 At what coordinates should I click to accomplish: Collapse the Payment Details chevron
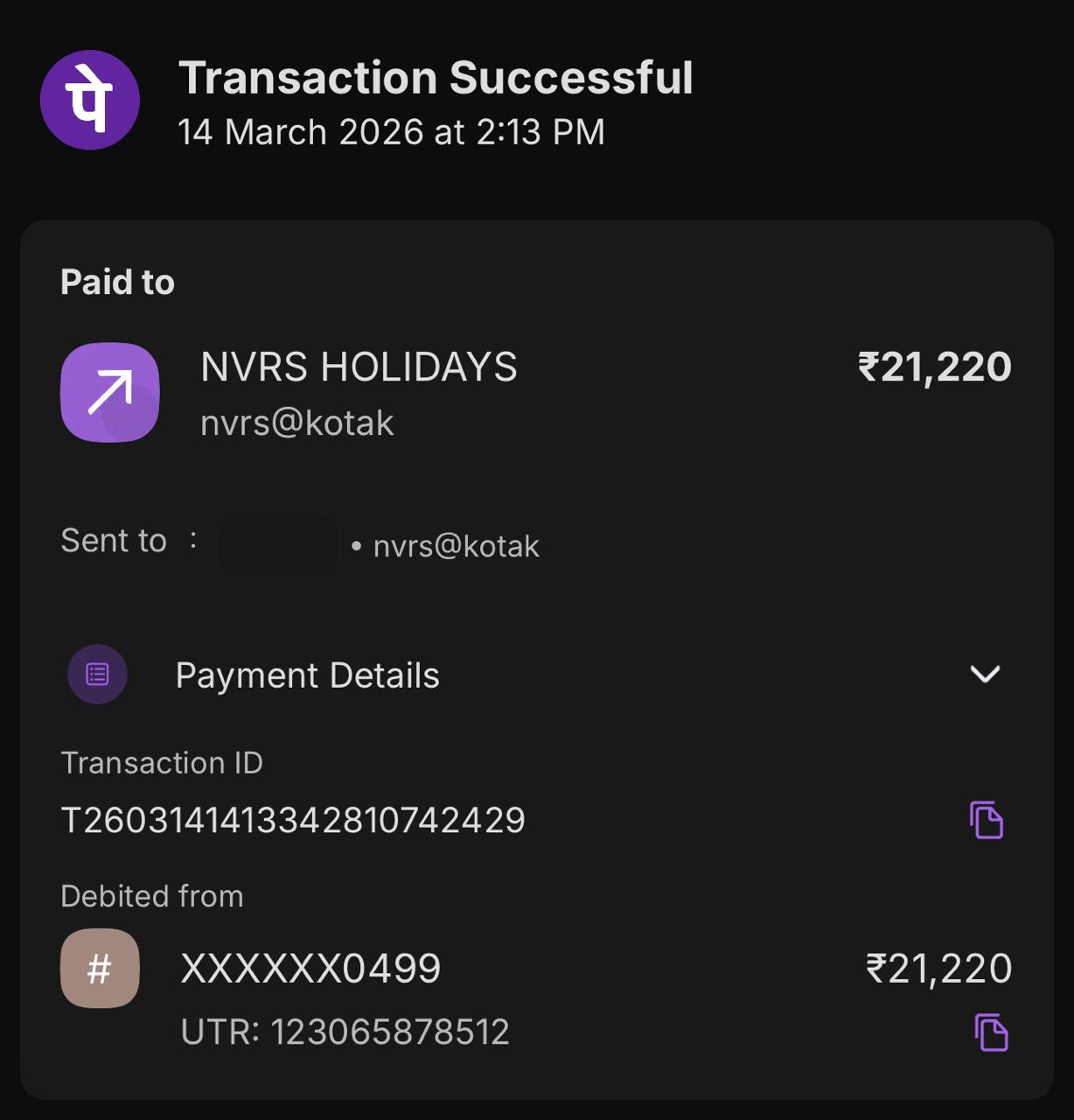tap(985, 674)
